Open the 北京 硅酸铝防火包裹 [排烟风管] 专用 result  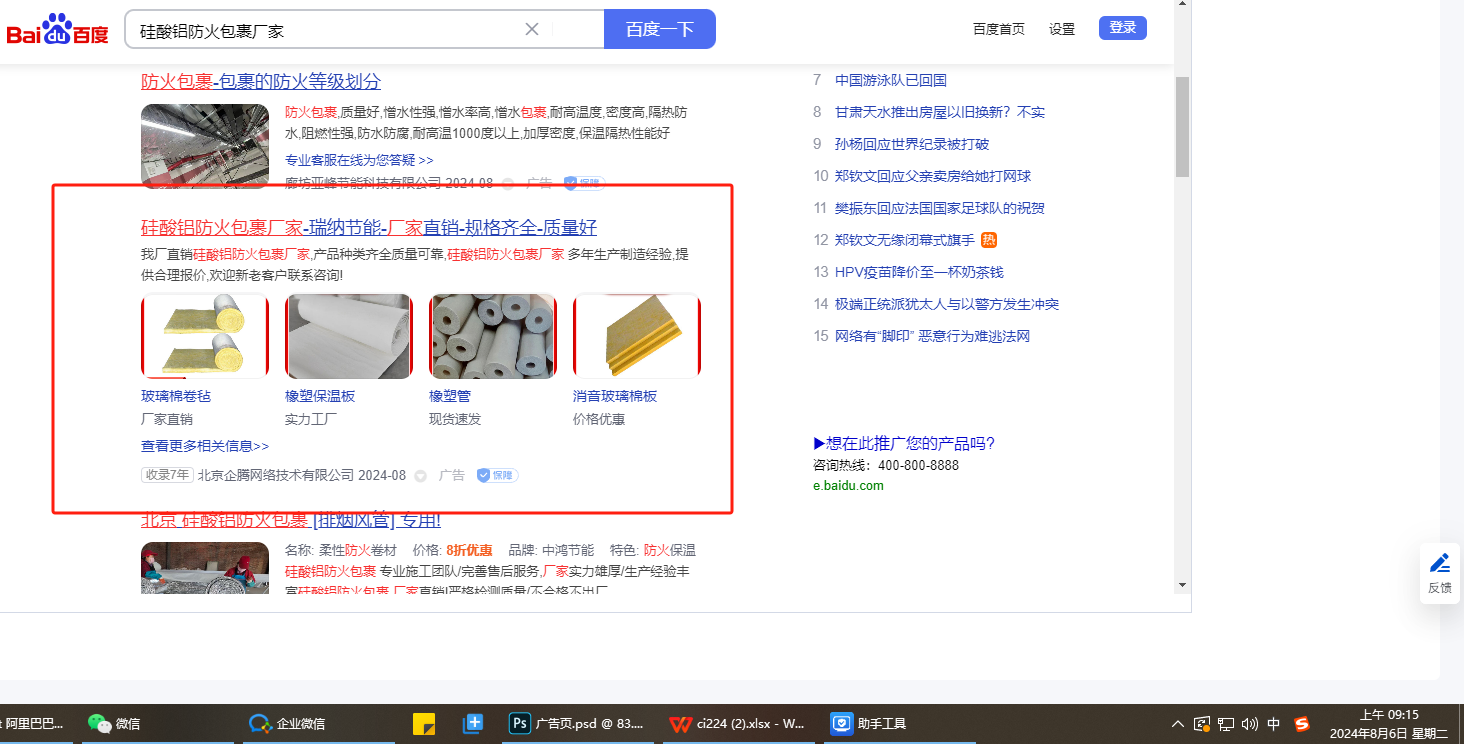click(291, 520)
